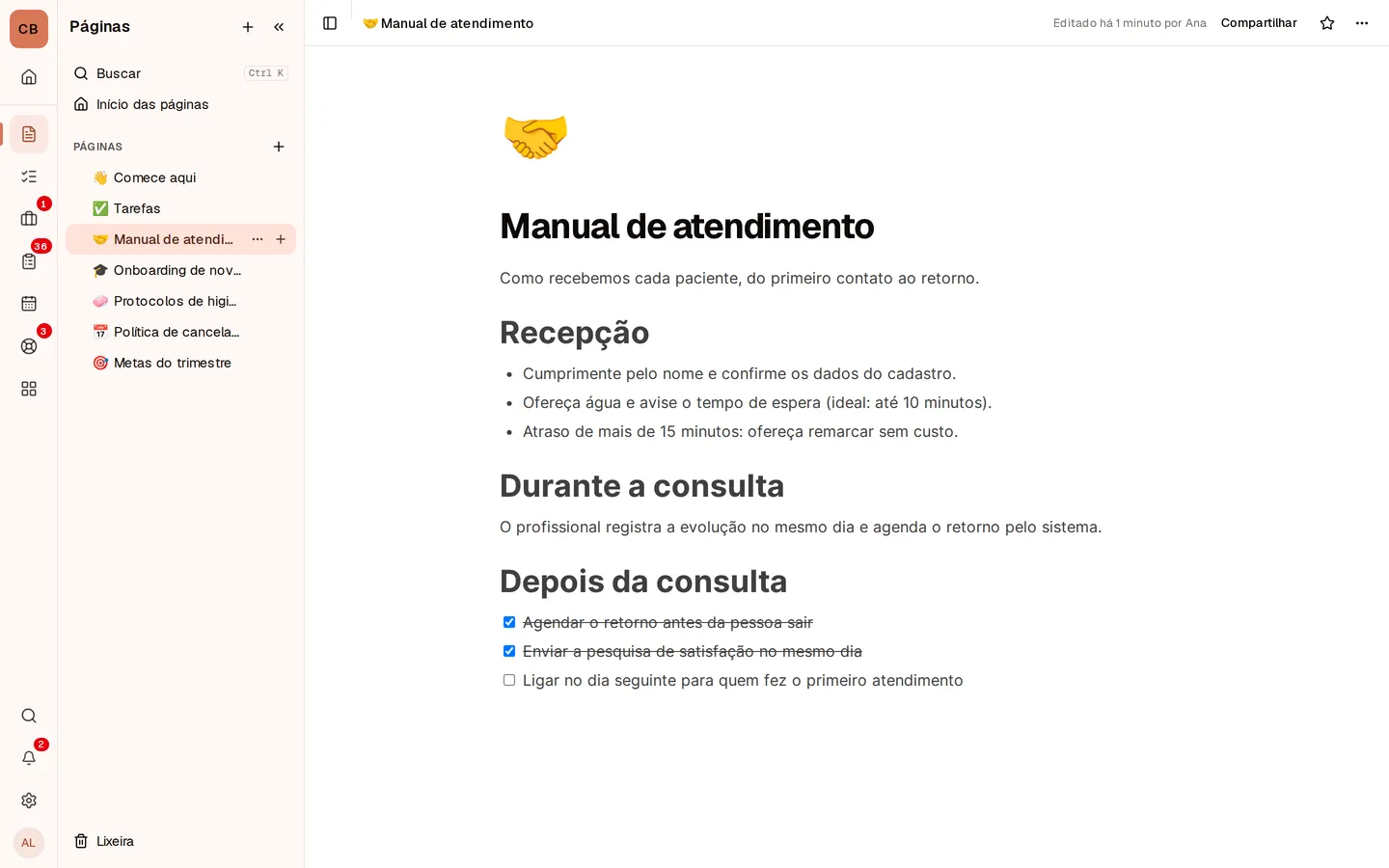1389x868 pixels.
Task: Open Início das páginas
Action: [180, 104]
